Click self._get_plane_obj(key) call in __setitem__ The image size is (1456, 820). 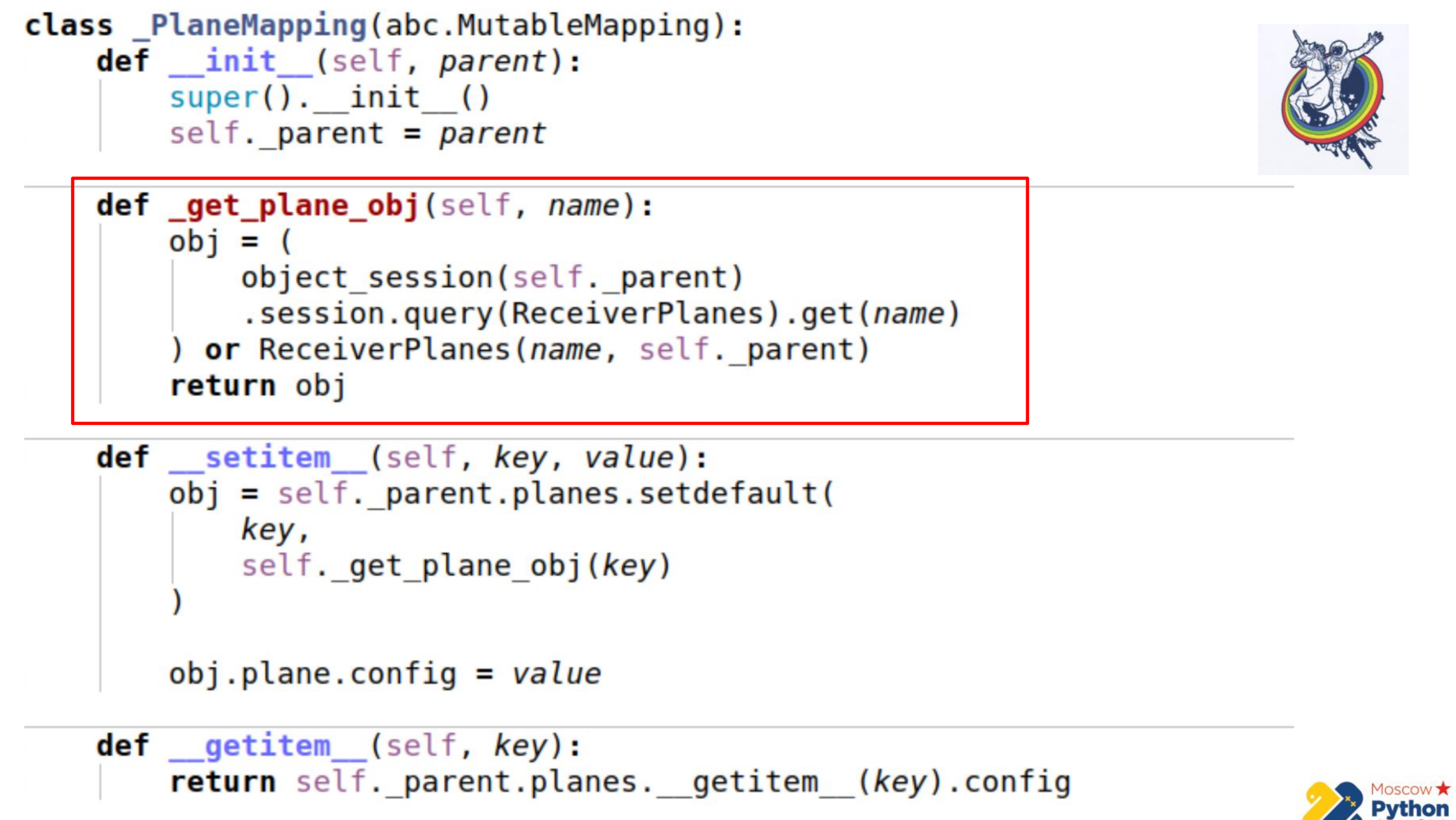pos(455,566)
